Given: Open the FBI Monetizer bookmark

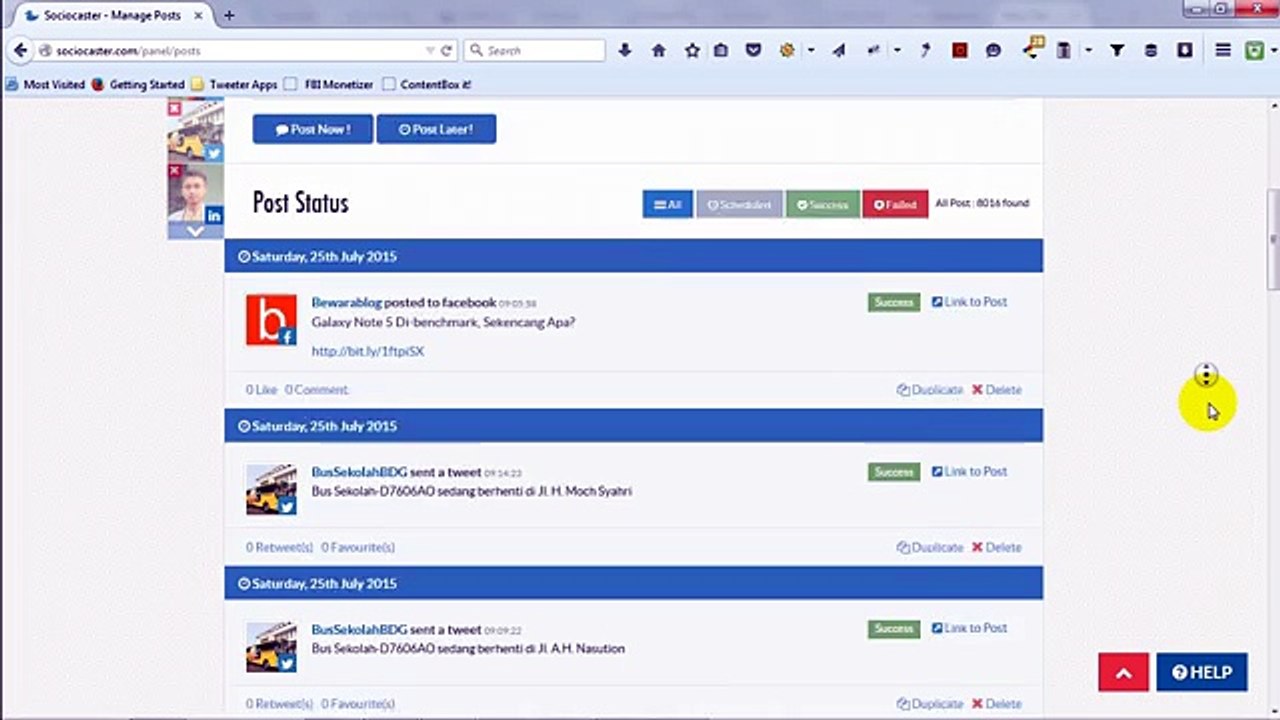Looking at the screenshot, I should pos(329,85).
